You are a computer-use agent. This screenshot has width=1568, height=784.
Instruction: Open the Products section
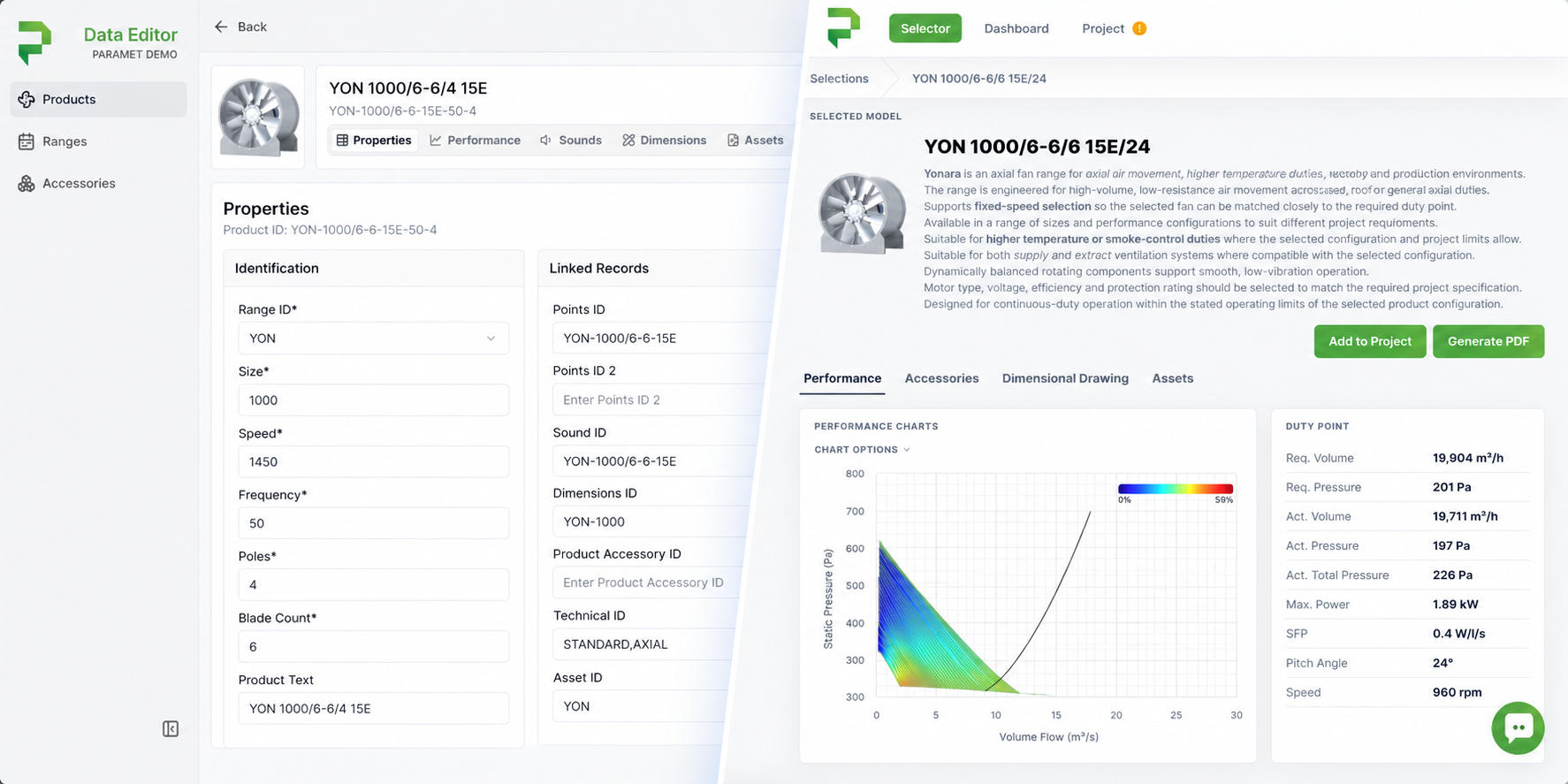tap(98, 99)
